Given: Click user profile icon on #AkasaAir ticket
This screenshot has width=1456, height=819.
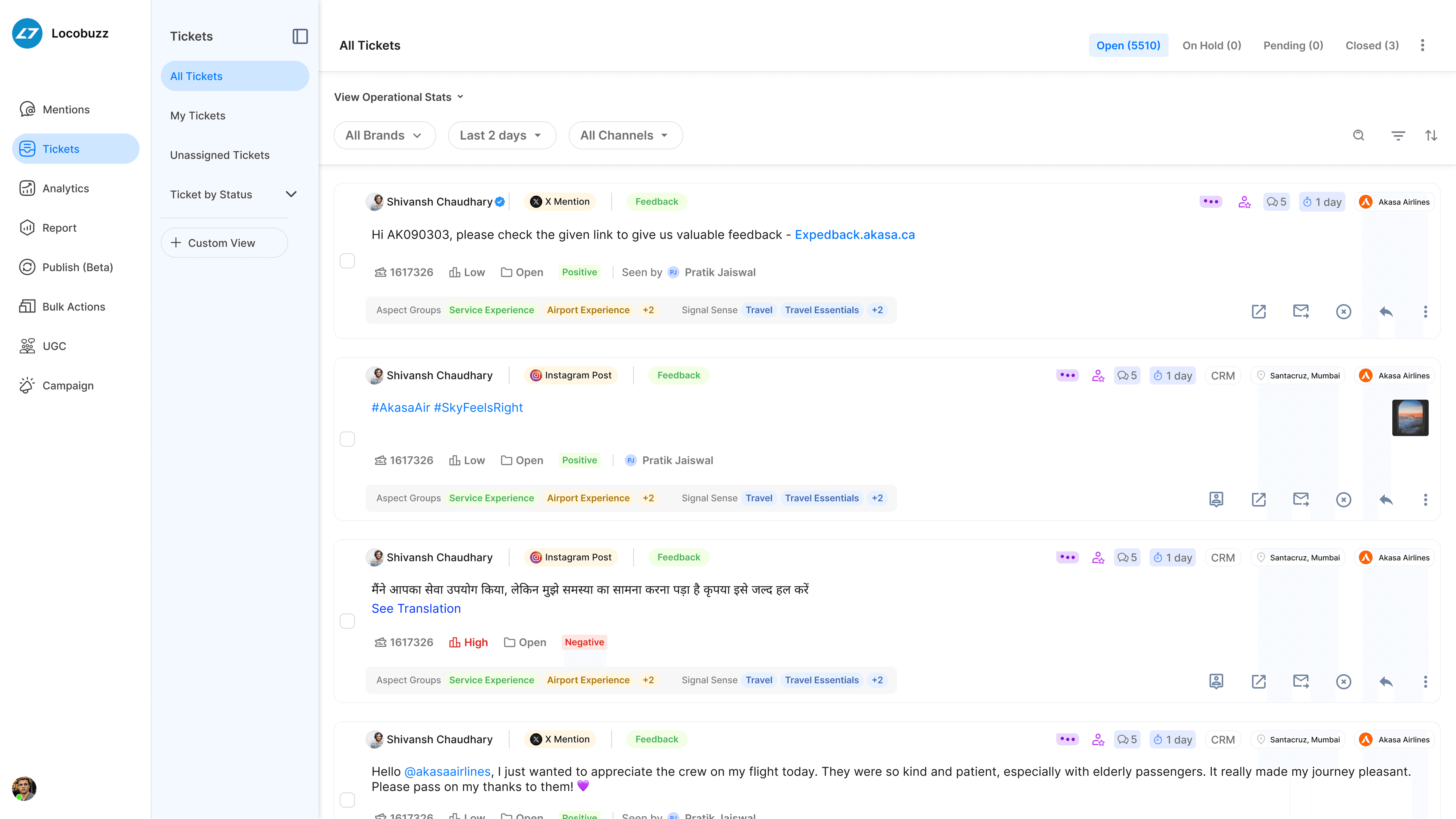Looking at the screenshot, I should 1216,500.
